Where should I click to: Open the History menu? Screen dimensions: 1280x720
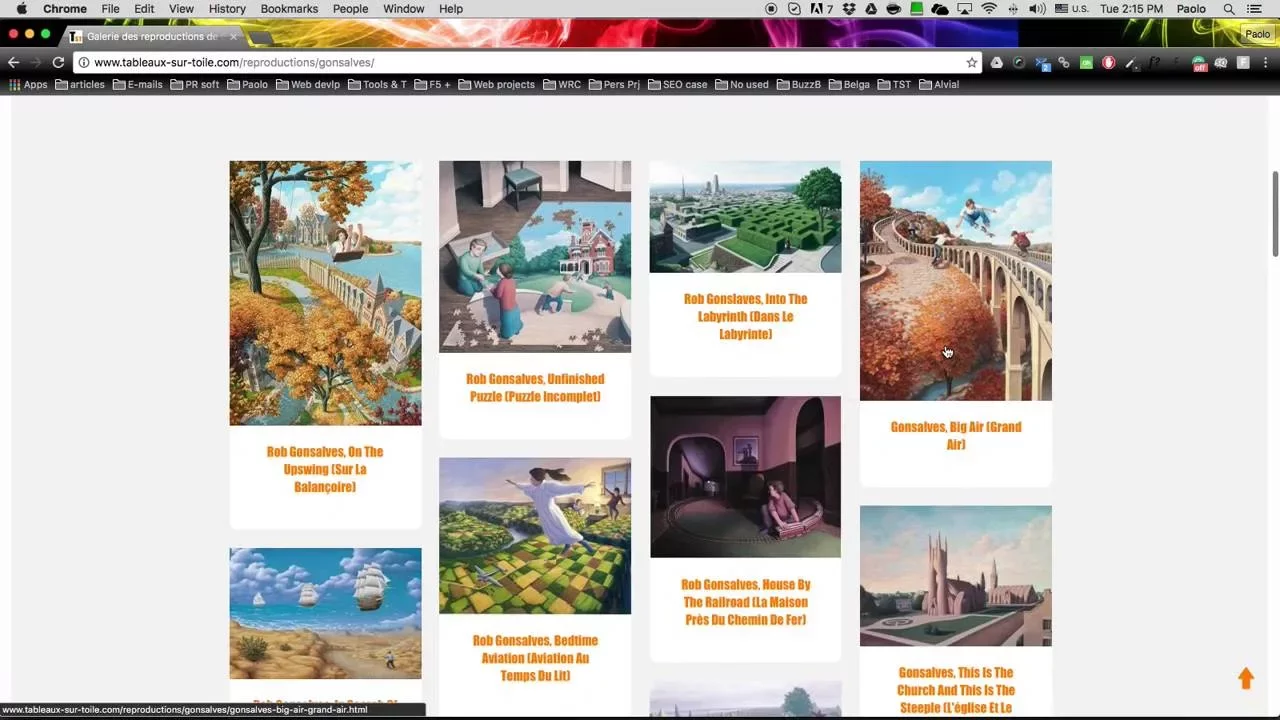coord(227,9)
